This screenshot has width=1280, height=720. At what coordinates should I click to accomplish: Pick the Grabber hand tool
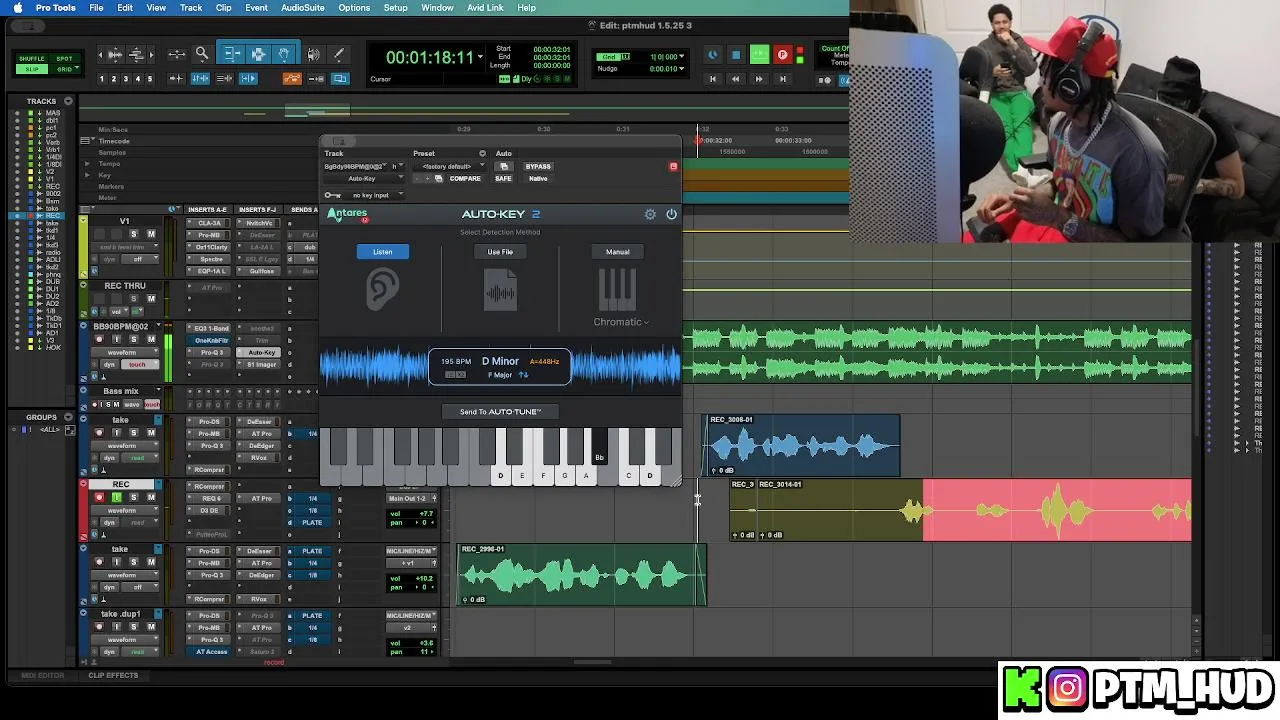pos(284,54)
